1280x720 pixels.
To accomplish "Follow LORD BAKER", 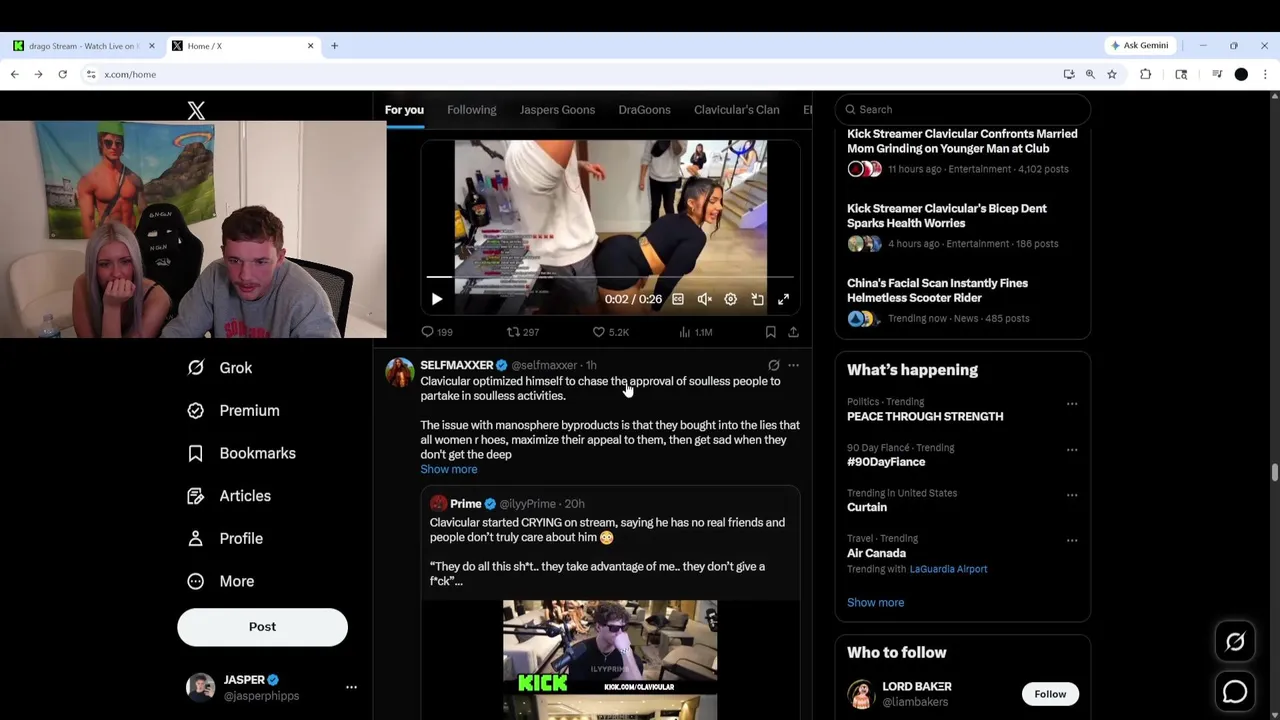I will coord(1050,694).
